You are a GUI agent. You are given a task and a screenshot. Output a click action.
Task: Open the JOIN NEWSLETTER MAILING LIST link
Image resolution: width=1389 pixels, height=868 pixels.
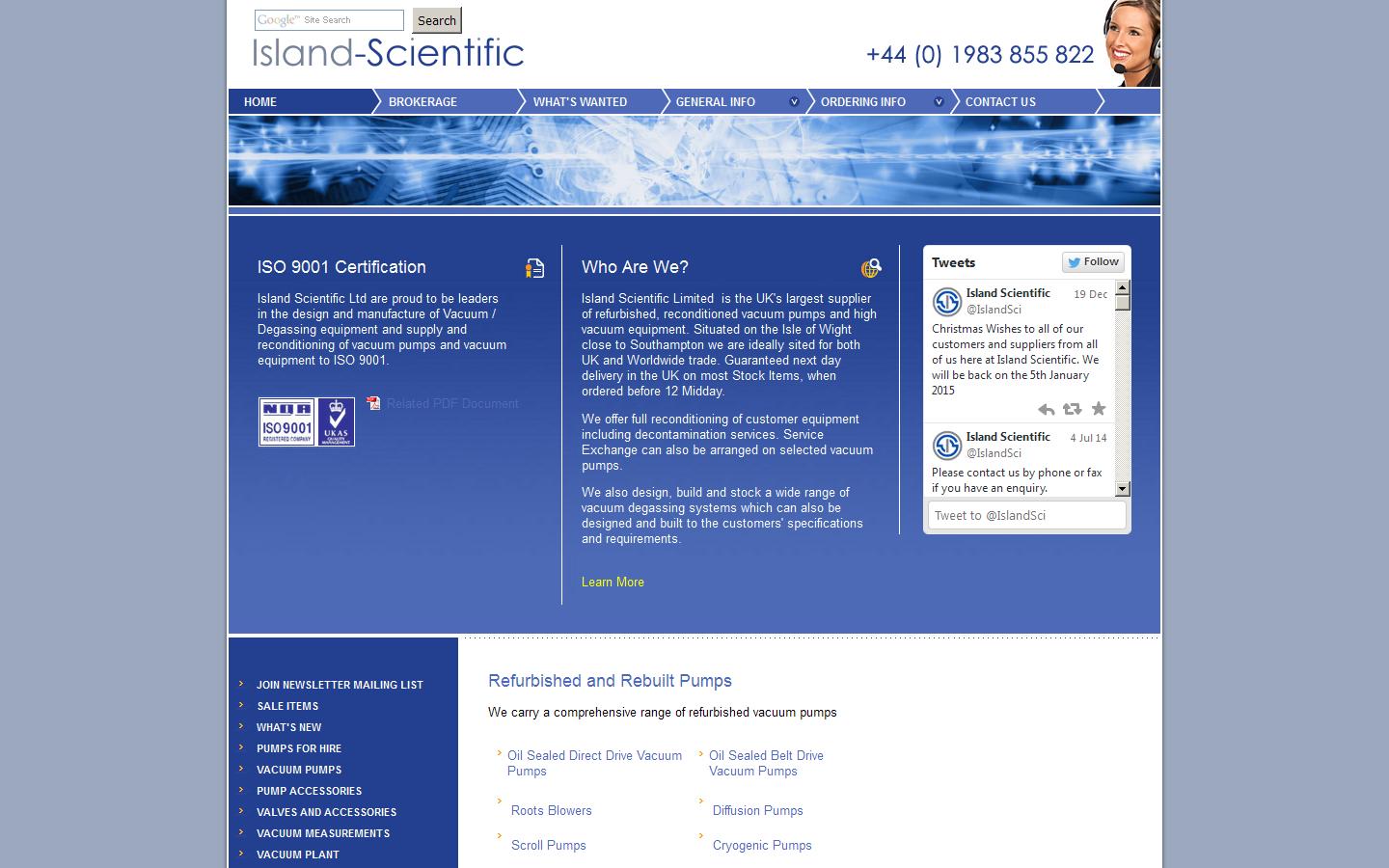tap(339, 685)
